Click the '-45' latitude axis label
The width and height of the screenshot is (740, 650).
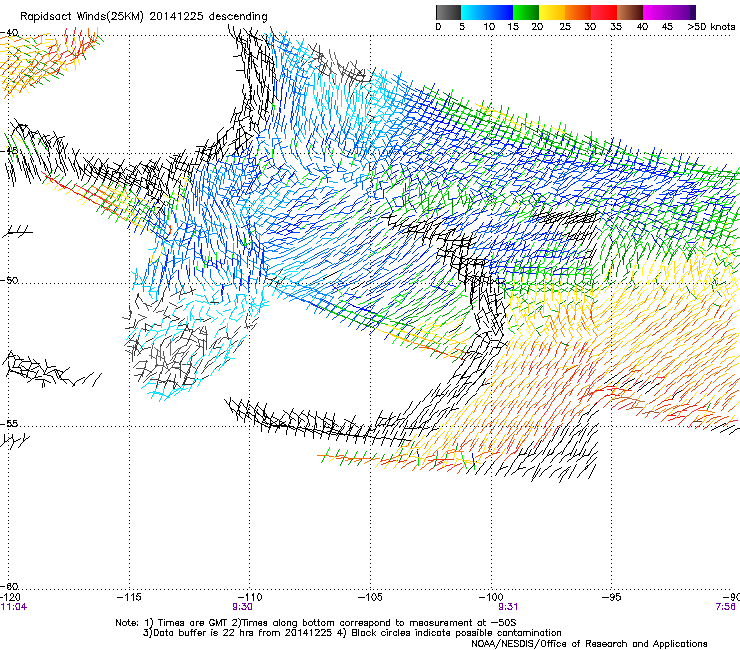point(9,151)
